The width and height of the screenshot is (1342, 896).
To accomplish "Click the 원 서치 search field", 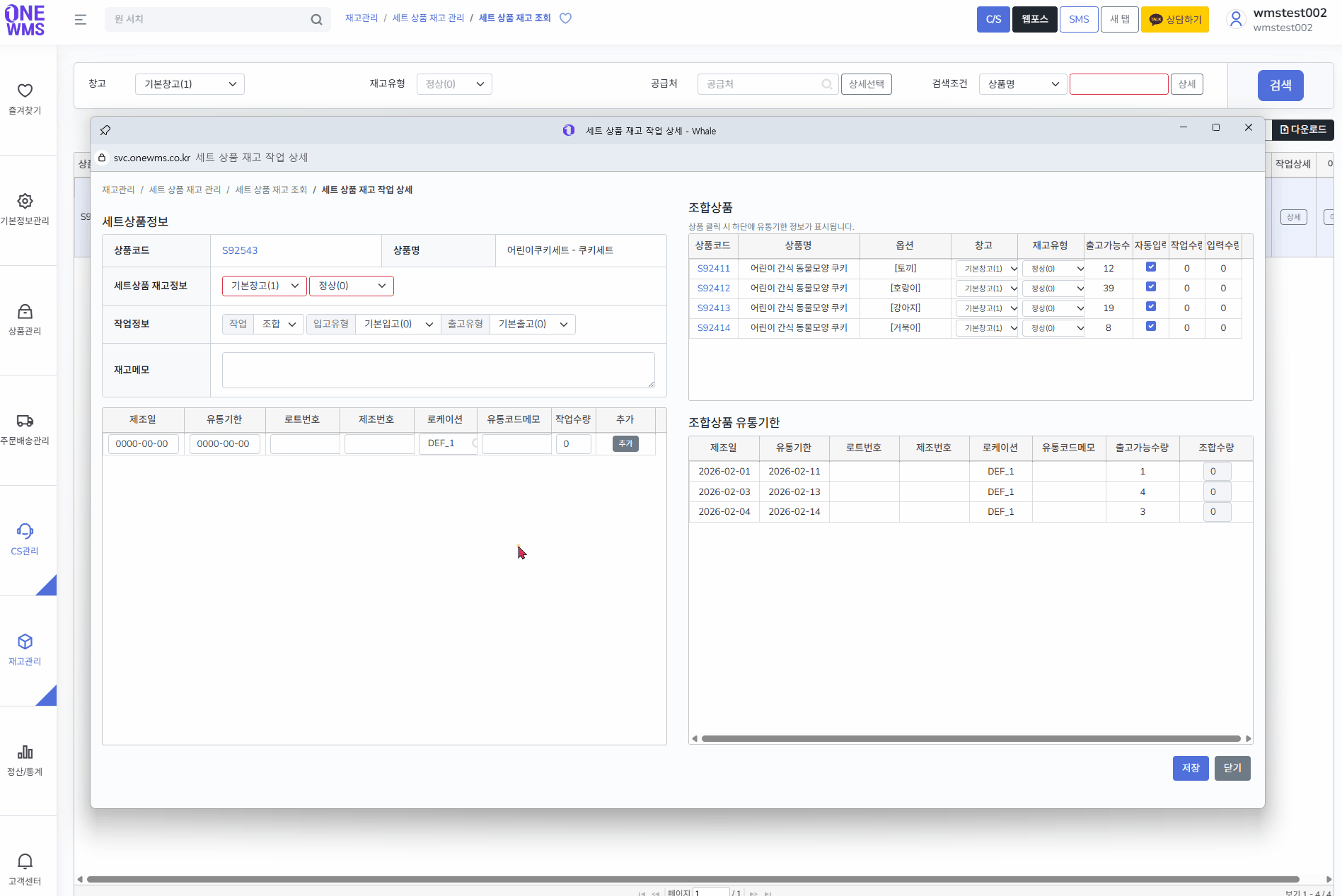I will 209,19.
